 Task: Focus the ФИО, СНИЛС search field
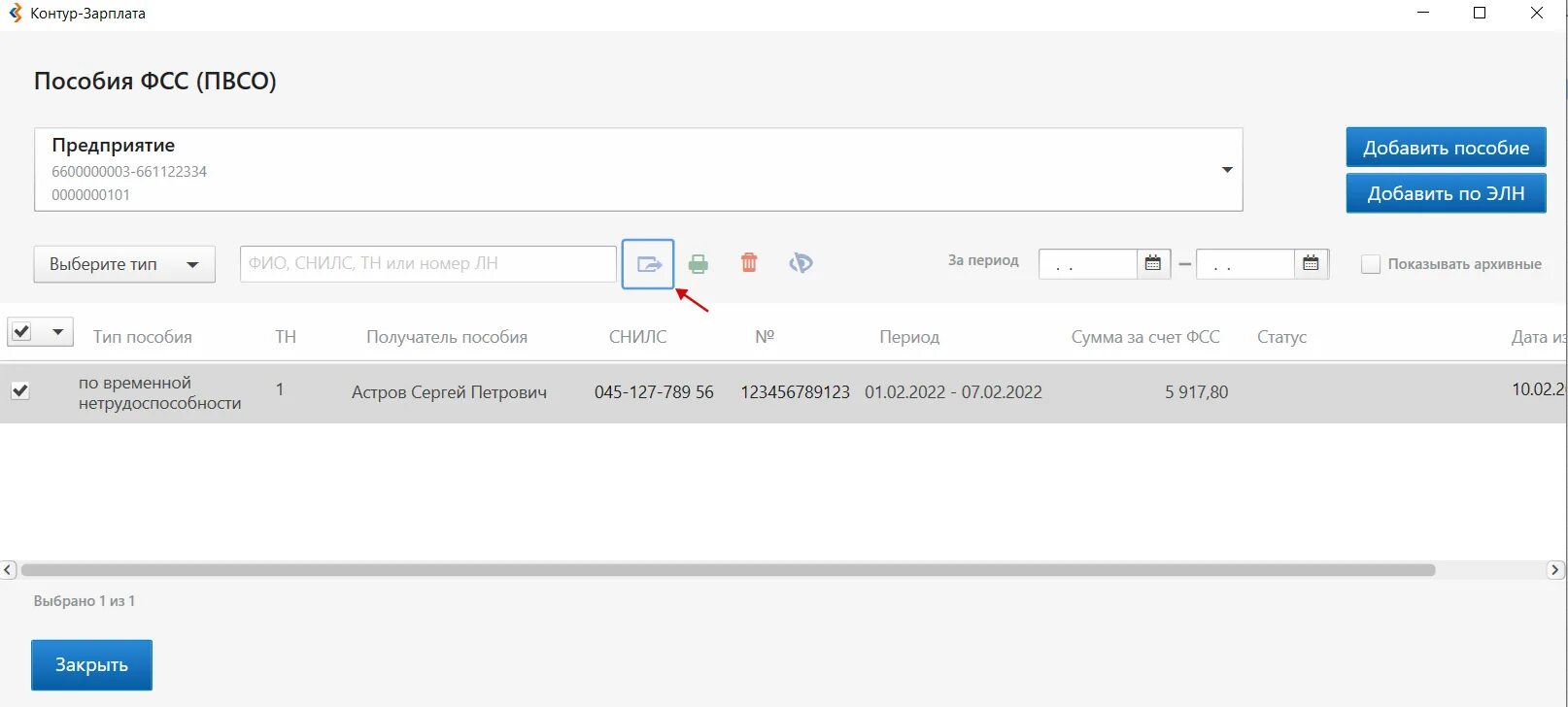428,263
